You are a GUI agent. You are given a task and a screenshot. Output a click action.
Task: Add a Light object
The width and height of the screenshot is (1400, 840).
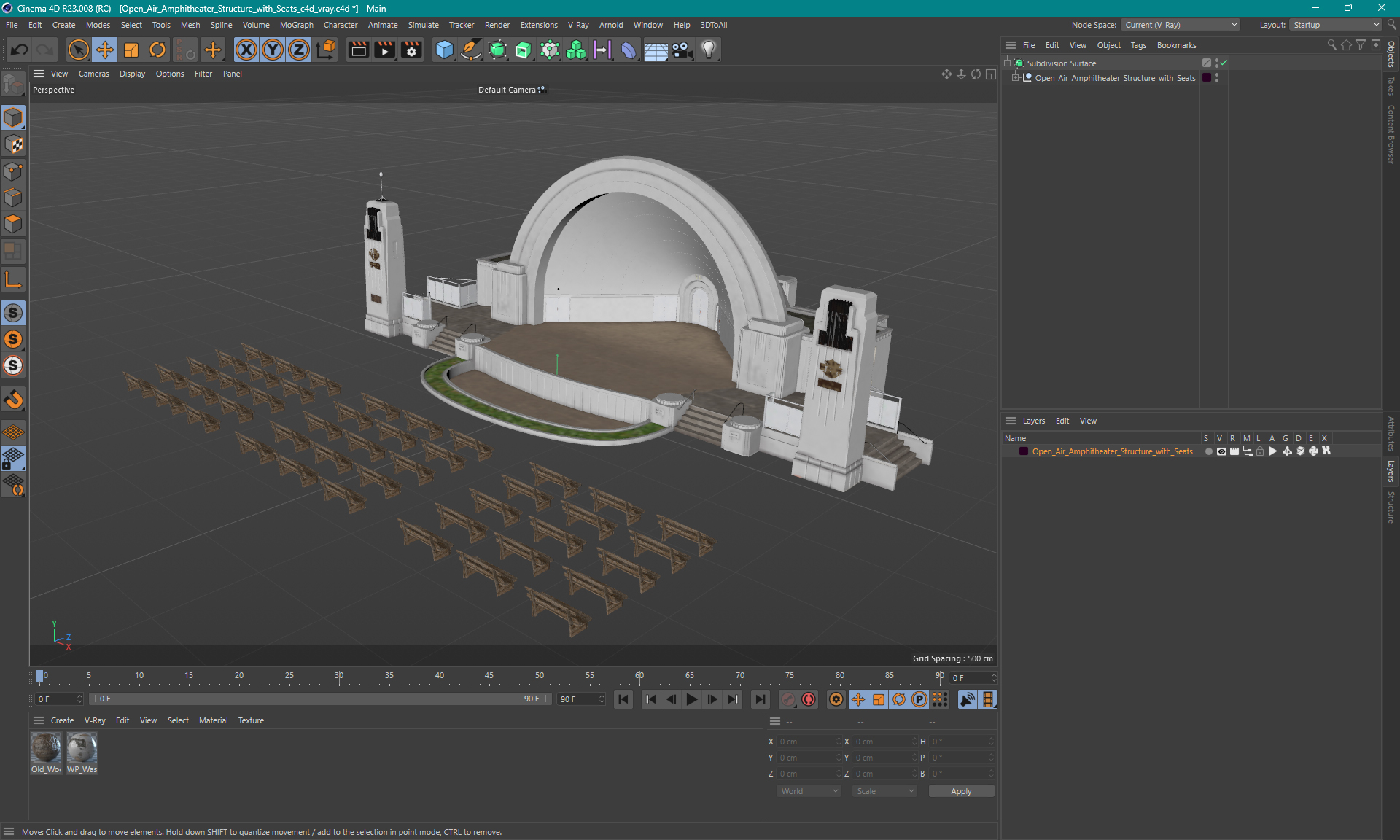(709, 50)
